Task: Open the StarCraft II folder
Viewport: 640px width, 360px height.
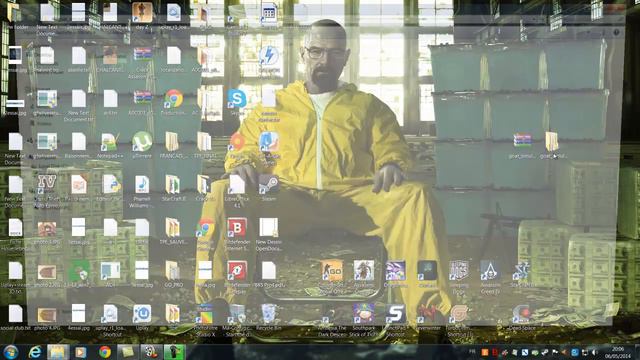Action: 173,184
